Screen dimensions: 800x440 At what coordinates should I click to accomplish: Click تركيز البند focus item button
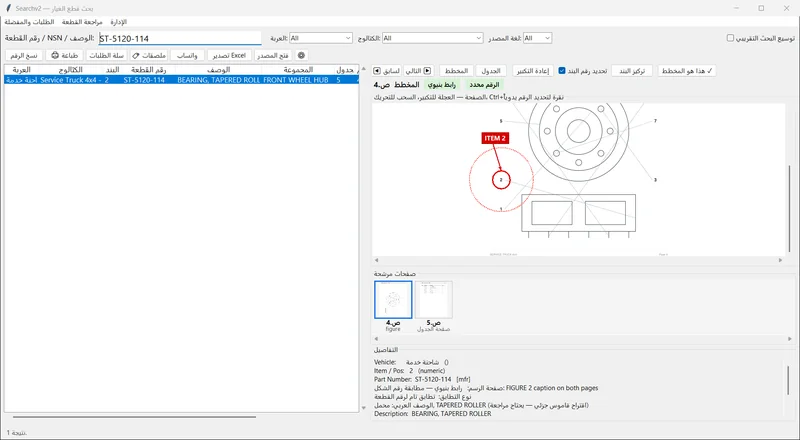(x=632, y=71)
